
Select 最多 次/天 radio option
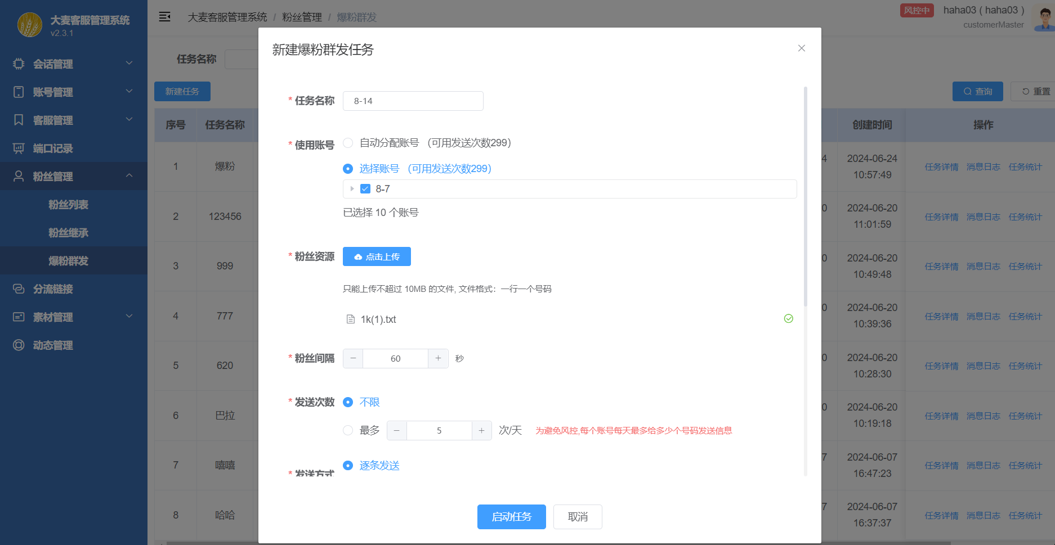pos(348,431)
